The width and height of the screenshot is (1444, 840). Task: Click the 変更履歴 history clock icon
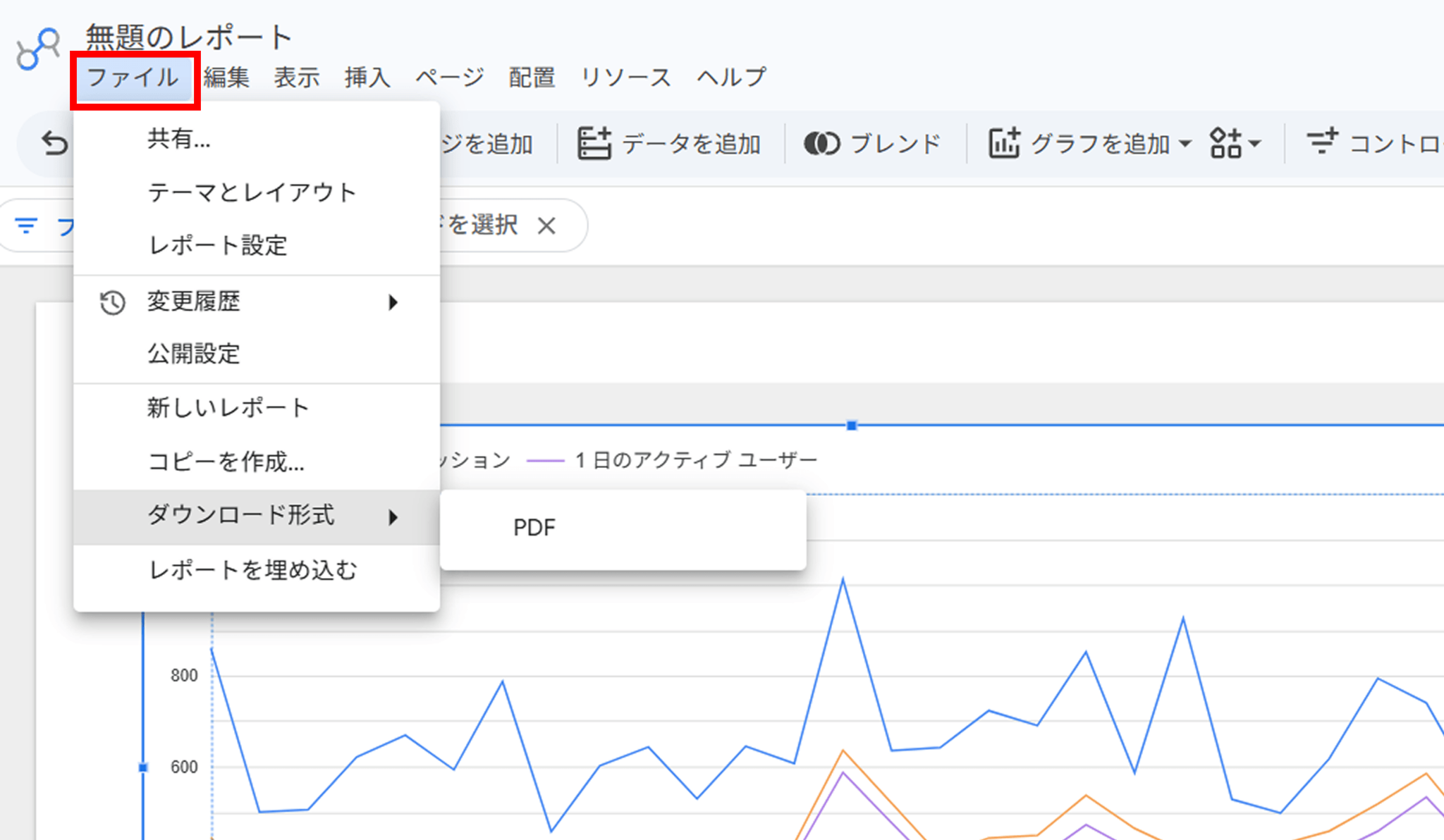pos(112,302)
